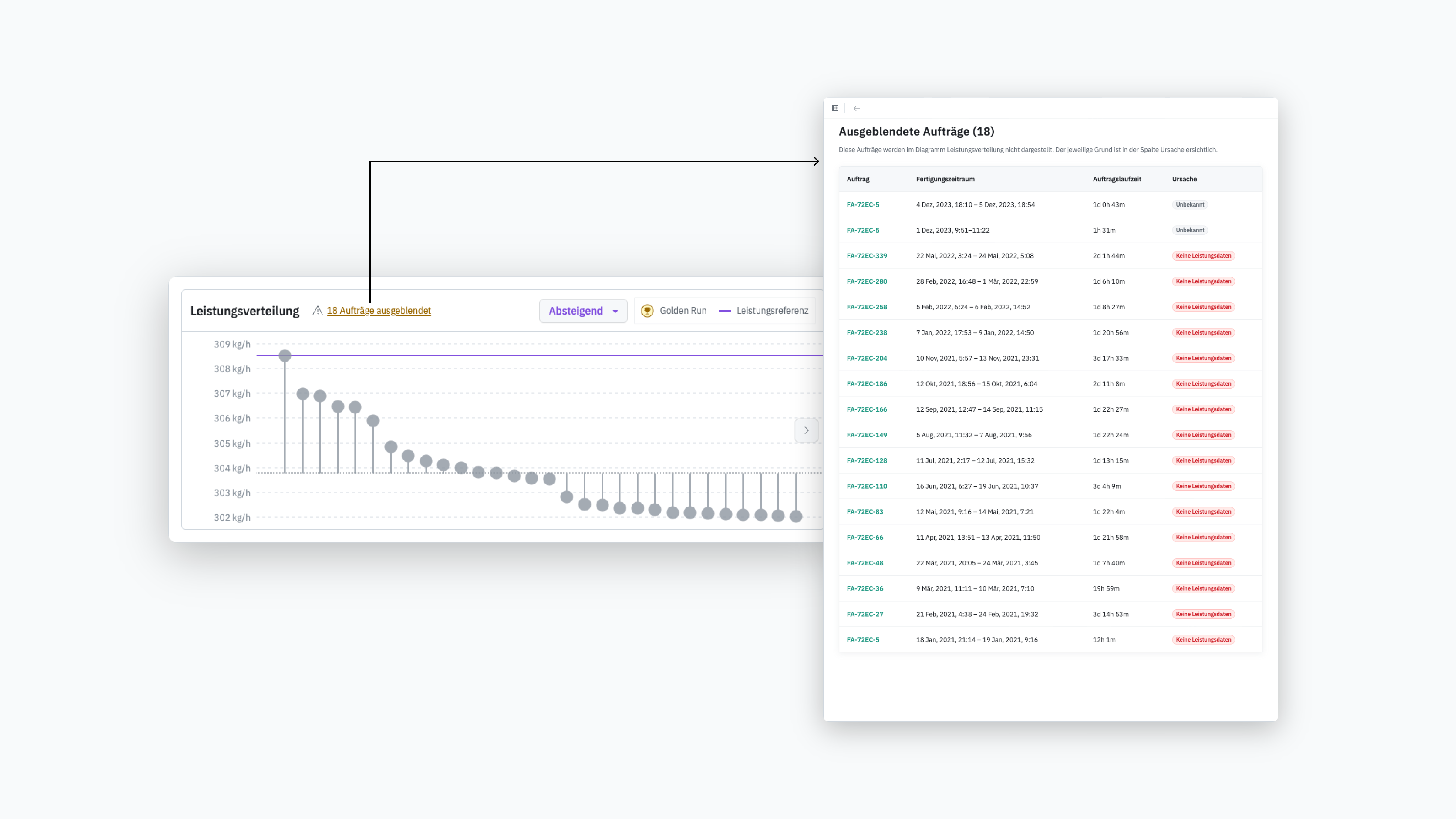The height and width of the screenshot is (819, 1456).
Task: Open order FA-72EC-258
Action: pos(867,307)
